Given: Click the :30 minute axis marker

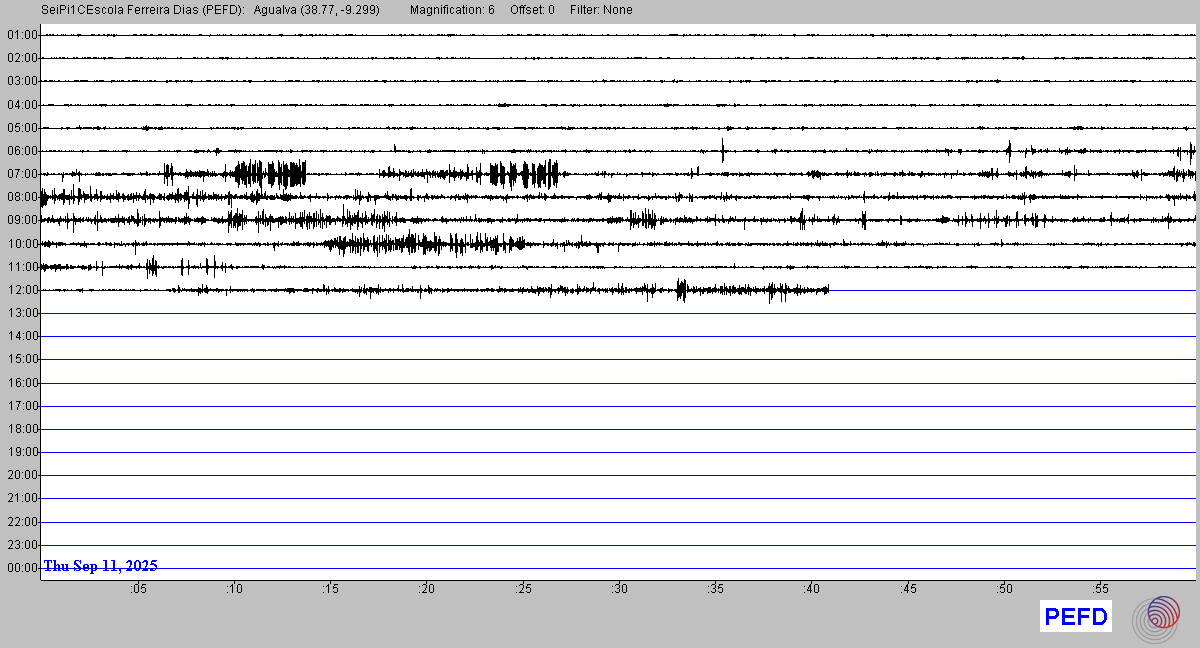Looking at the screenshot, I should tap(620, 589).
